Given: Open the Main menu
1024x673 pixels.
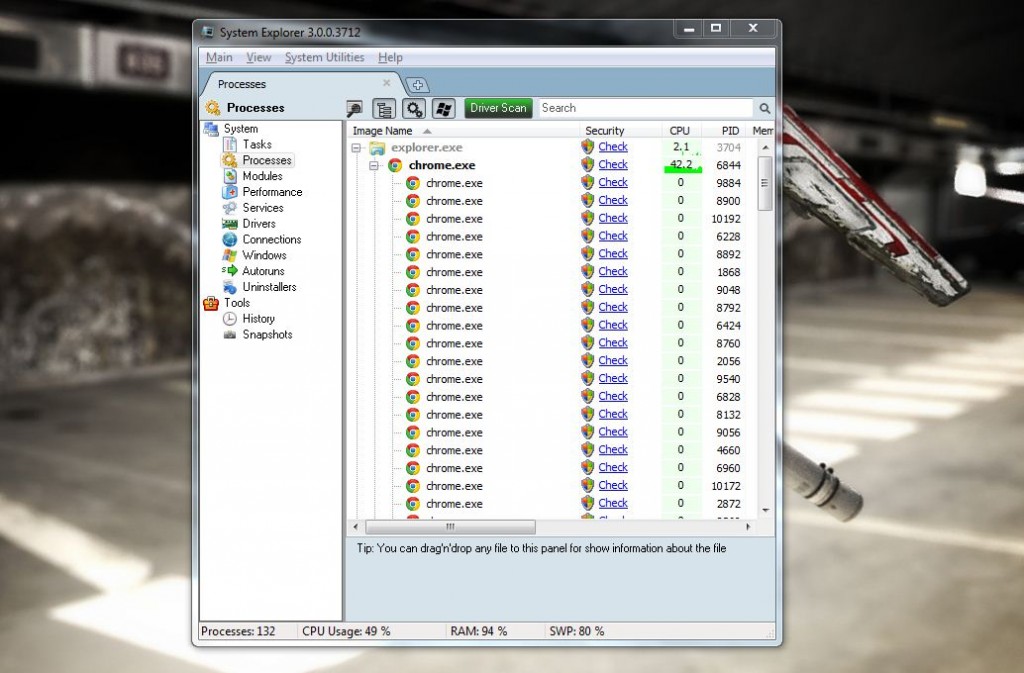Looking at the screenshot, I should click(219, 57).
